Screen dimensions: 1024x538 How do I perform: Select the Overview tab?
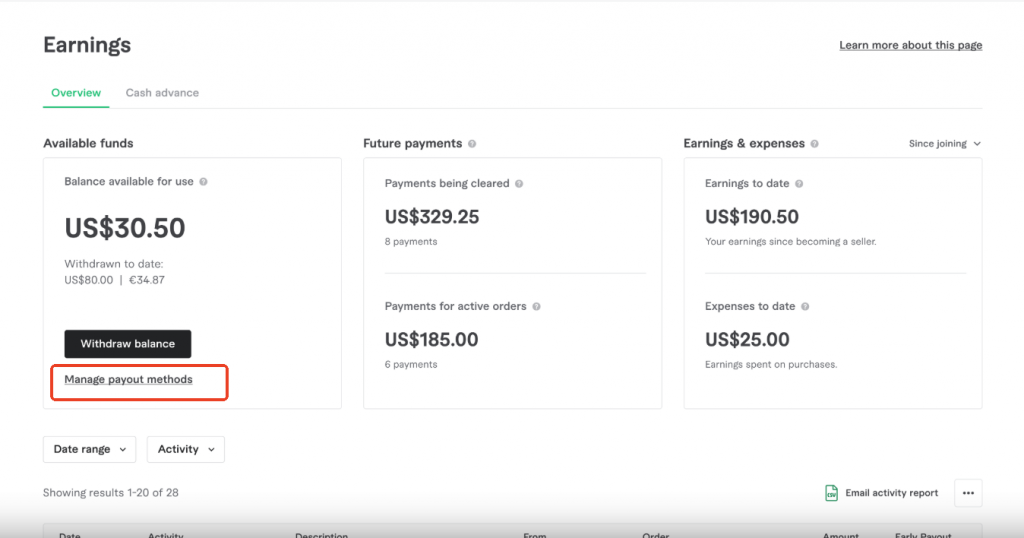pos(76,93)
